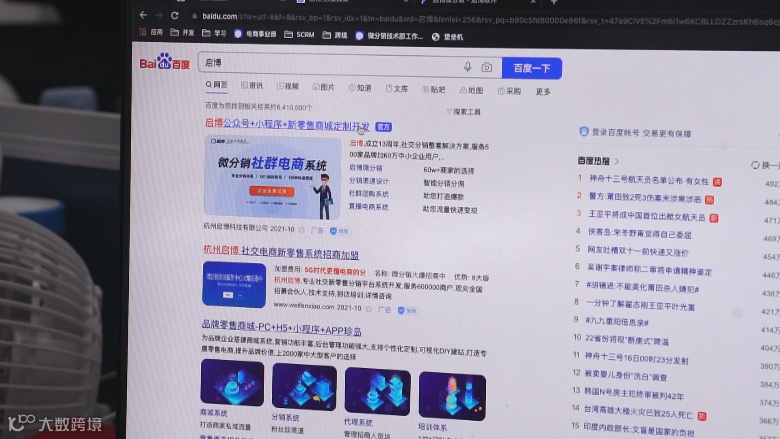Open the 启博微分销 sublink

pos(366,168)
